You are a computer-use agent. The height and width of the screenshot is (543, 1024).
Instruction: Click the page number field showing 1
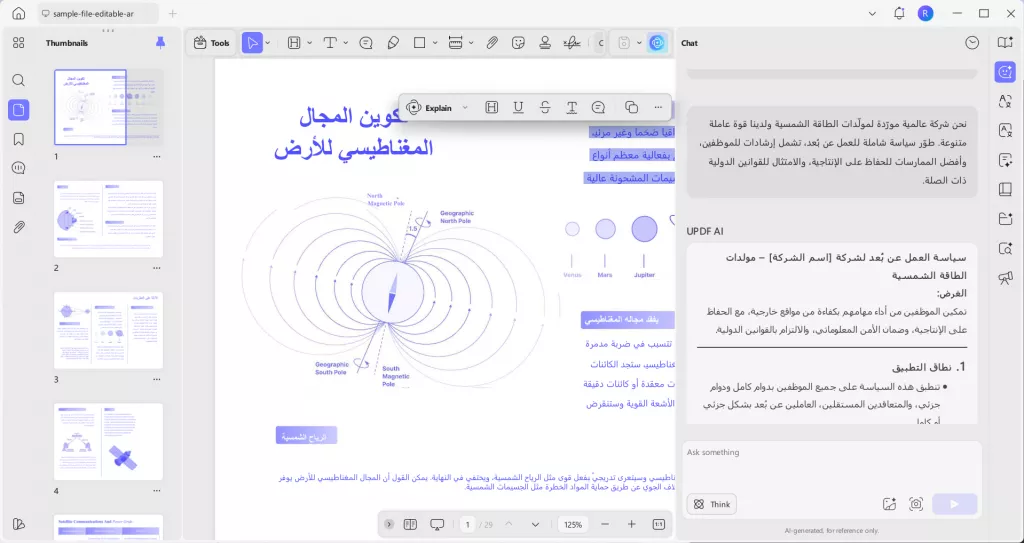[468, 525]
